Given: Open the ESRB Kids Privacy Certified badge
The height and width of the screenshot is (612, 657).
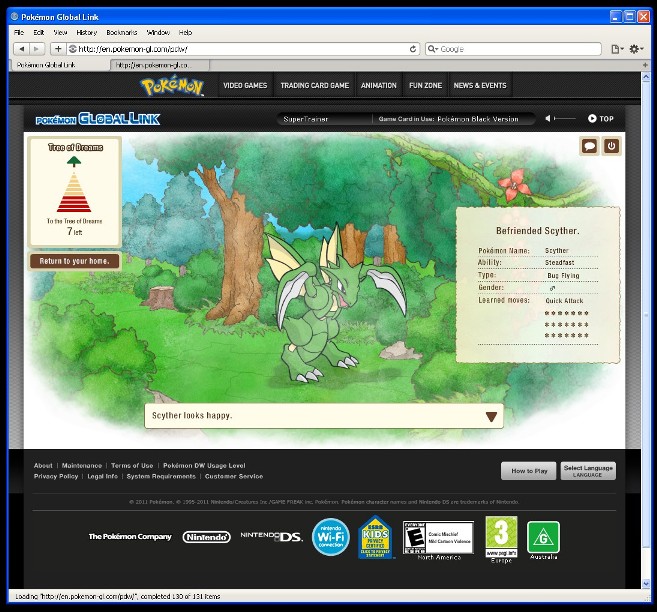Looking at the screenshot, I should click(377, 537).
